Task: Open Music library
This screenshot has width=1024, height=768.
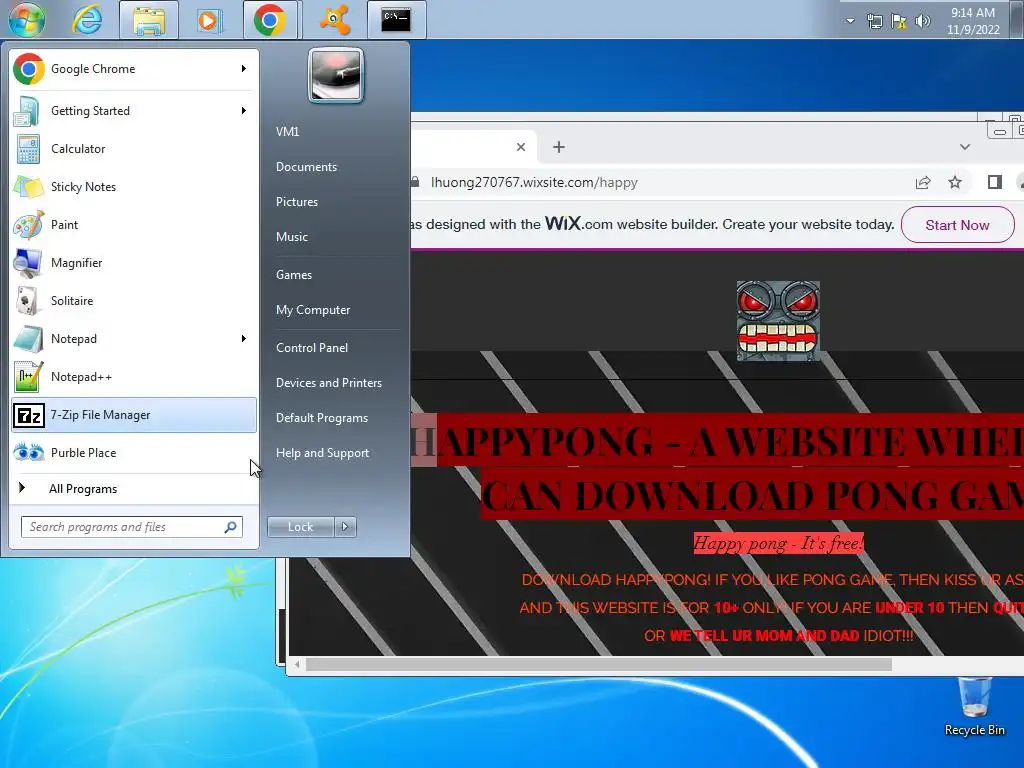Action: [291, 237]
